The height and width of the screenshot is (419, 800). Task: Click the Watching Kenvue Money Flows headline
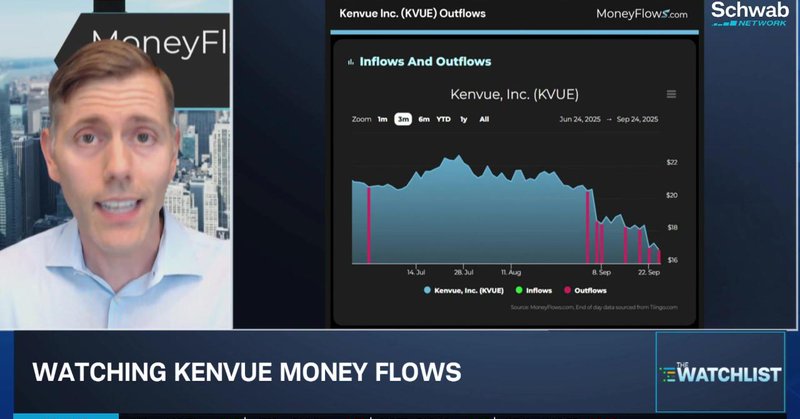pos(247,372)
